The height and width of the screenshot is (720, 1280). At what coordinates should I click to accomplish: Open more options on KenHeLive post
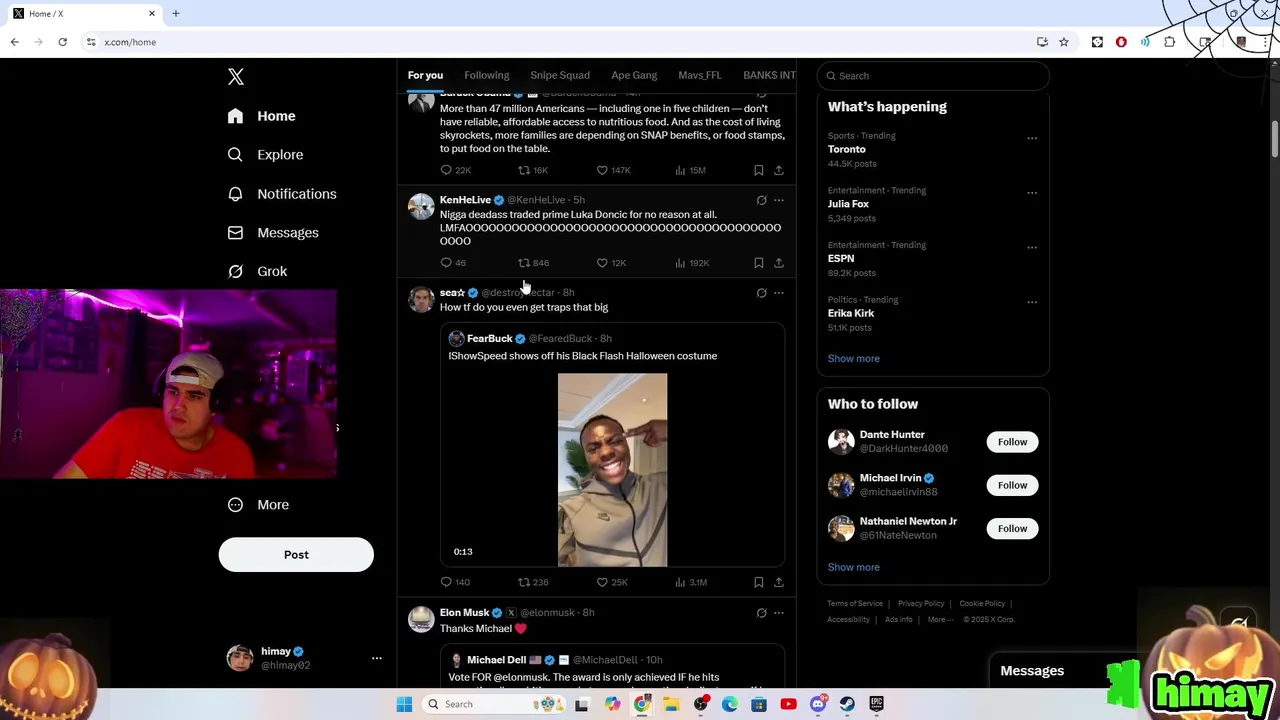click(779, 200)
